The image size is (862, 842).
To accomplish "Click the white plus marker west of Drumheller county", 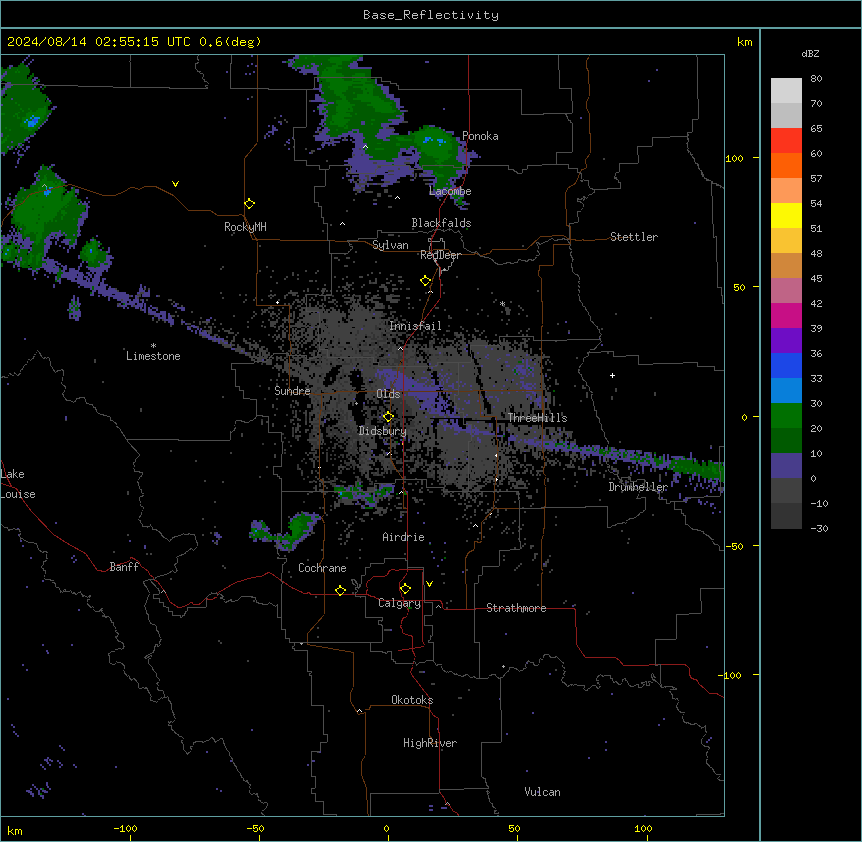I will 612,375.
